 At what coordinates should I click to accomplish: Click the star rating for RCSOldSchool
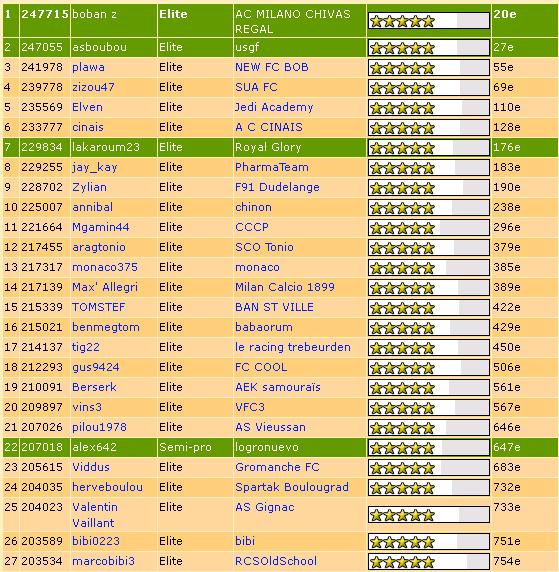pos(429,562)
